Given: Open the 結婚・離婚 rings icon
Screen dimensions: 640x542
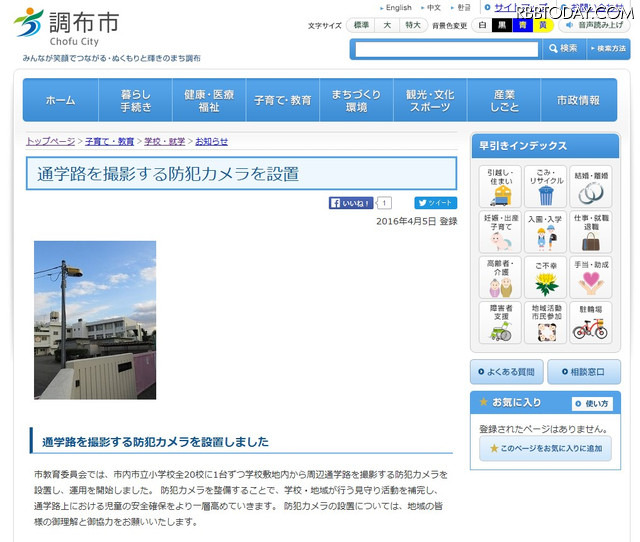Looking at the screenshot, I should click(591, 187).
